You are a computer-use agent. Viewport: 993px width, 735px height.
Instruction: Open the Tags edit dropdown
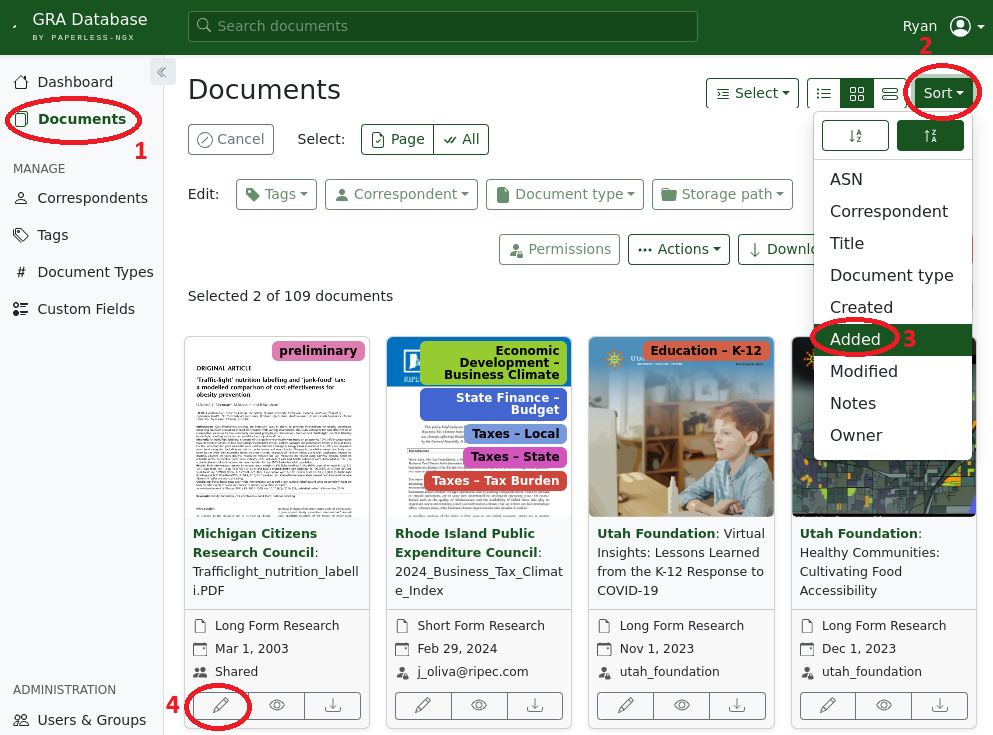click(x=276, y=194)
